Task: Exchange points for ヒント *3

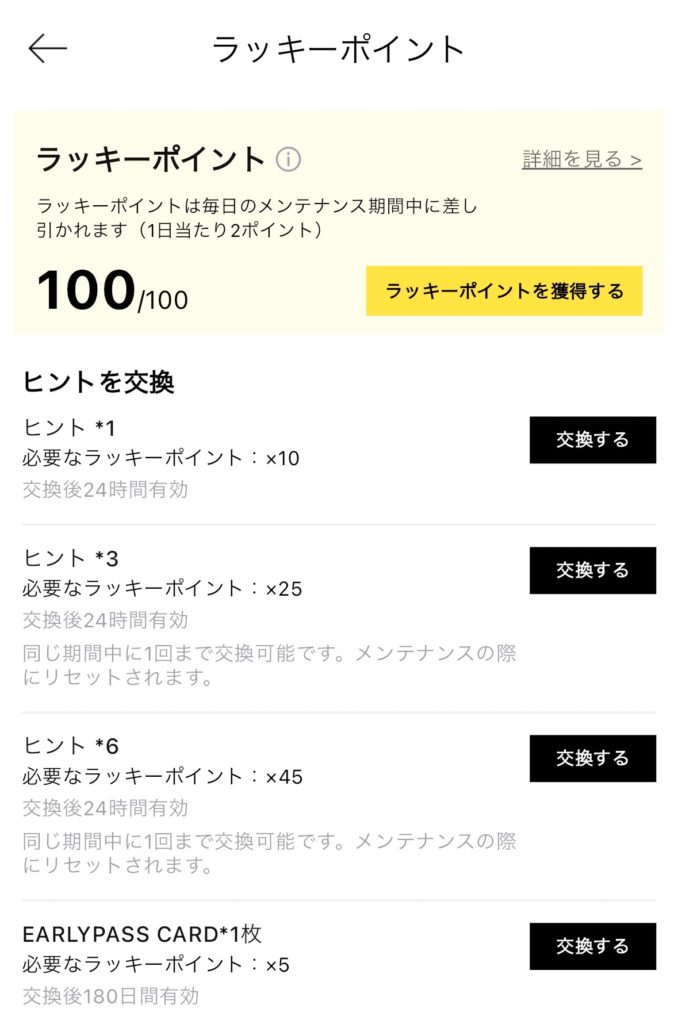Action: (x=592, y=570)
